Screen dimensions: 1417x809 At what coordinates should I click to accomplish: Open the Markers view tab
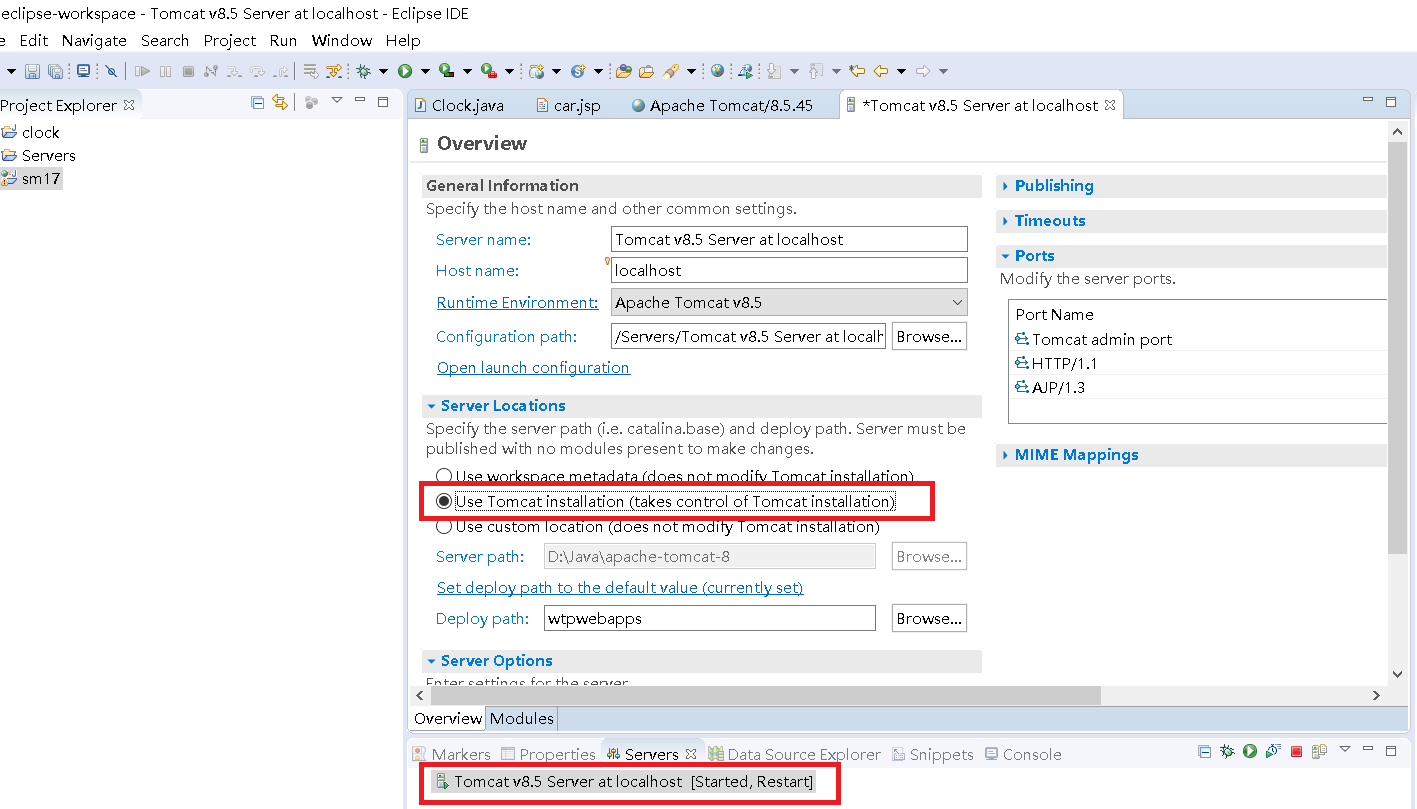pyautogui.click(x=451, y=754)
